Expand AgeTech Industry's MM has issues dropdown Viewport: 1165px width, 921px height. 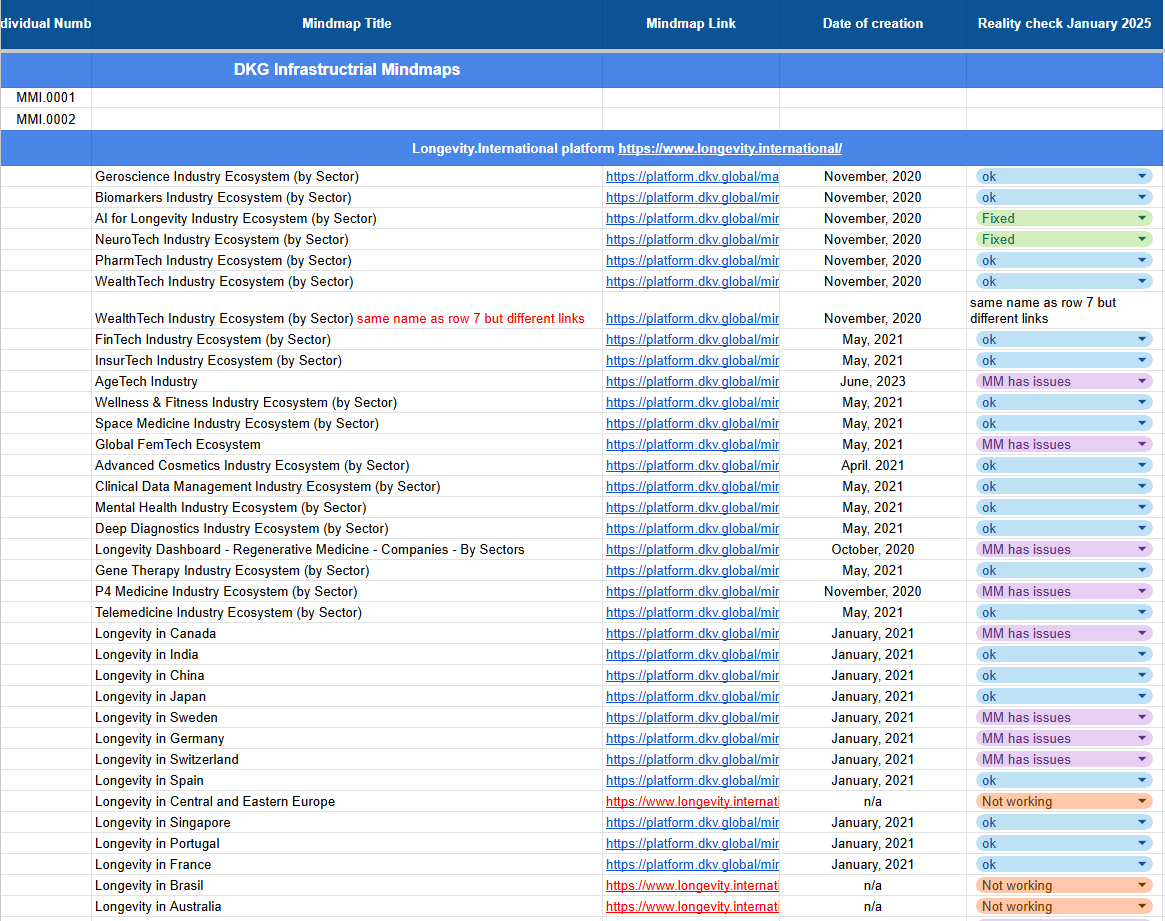pyautogui.click(x=1141, y=382)
